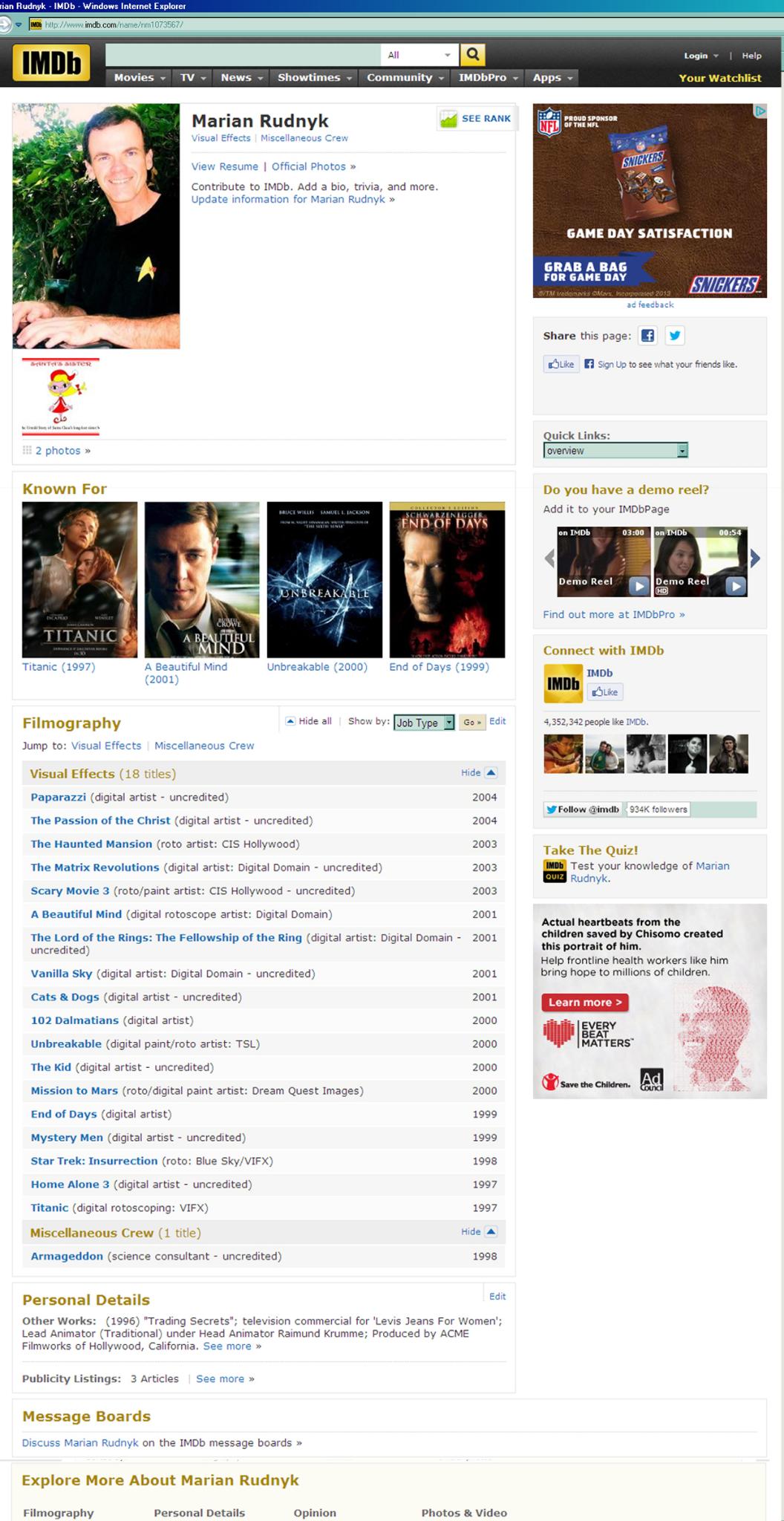Image resolution: width=784 pixels, height=1521 pixels.
Task: Open the Armageddon title link
Action: [67, 1257]
